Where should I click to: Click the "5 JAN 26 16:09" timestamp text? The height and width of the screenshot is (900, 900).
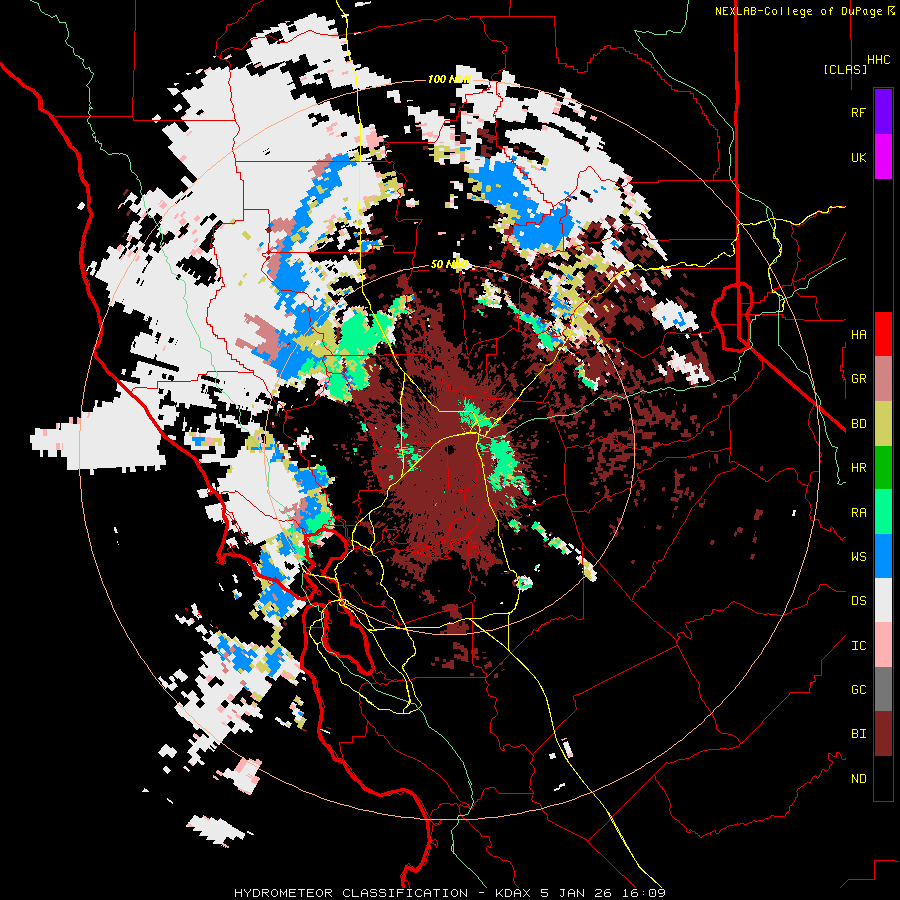(603, 893)
